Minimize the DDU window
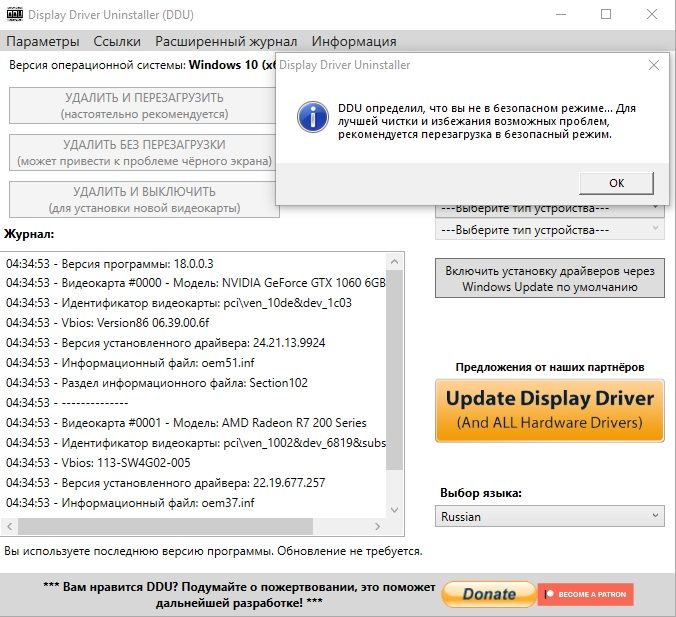The height and width of the screenshot is (617, 676). [x=561, y=14]
